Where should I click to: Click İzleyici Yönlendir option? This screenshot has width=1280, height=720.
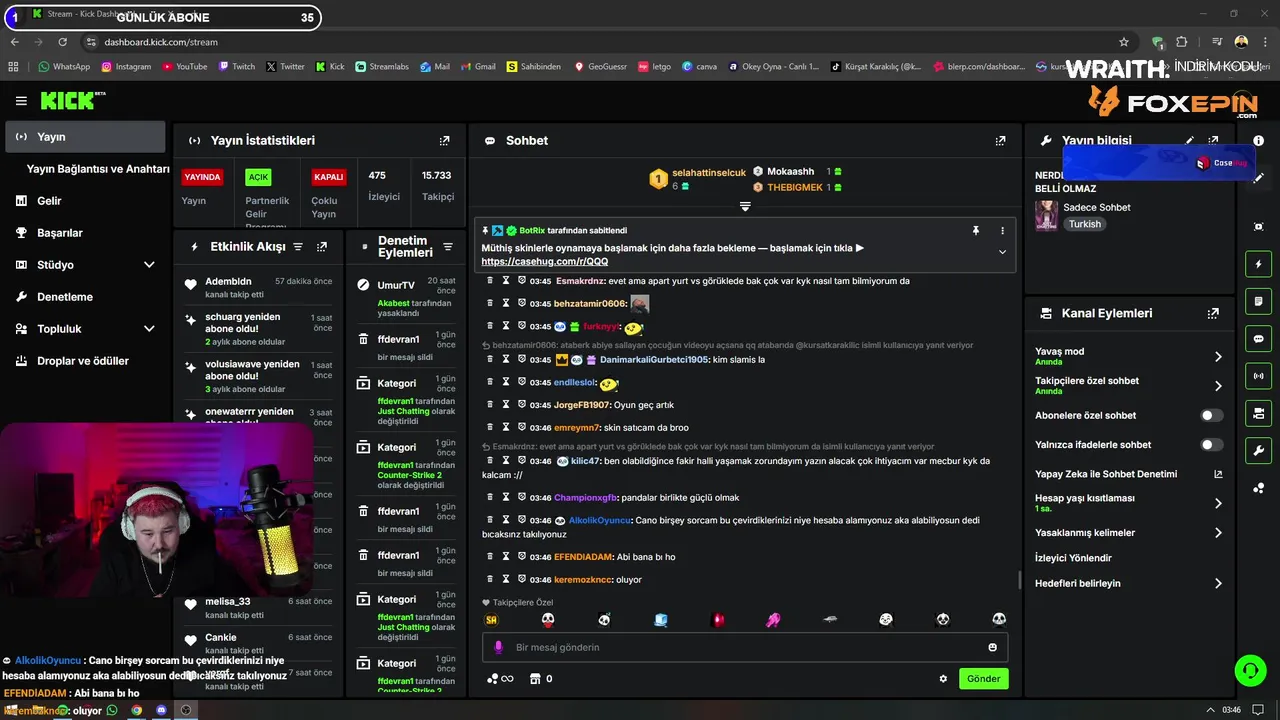[x=1073, y=558]
